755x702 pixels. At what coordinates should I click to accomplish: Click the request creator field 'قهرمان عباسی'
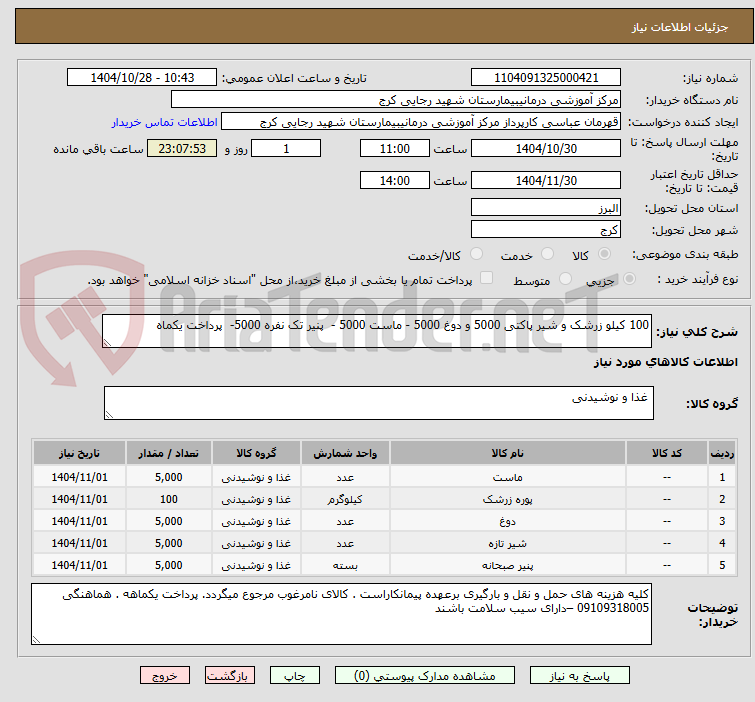point(420,122)
